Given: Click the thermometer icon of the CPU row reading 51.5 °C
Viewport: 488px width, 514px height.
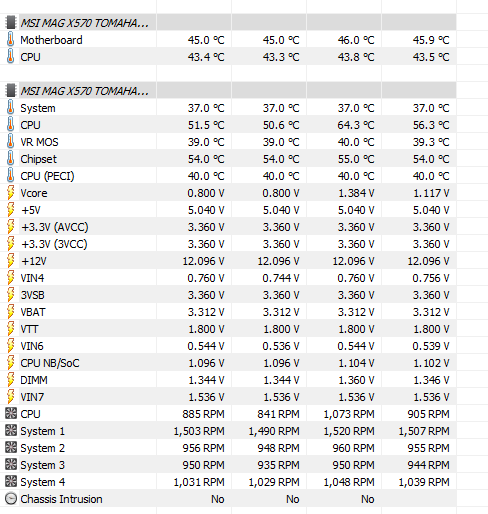Looking at the screenshot, I should tap(11, 125).
